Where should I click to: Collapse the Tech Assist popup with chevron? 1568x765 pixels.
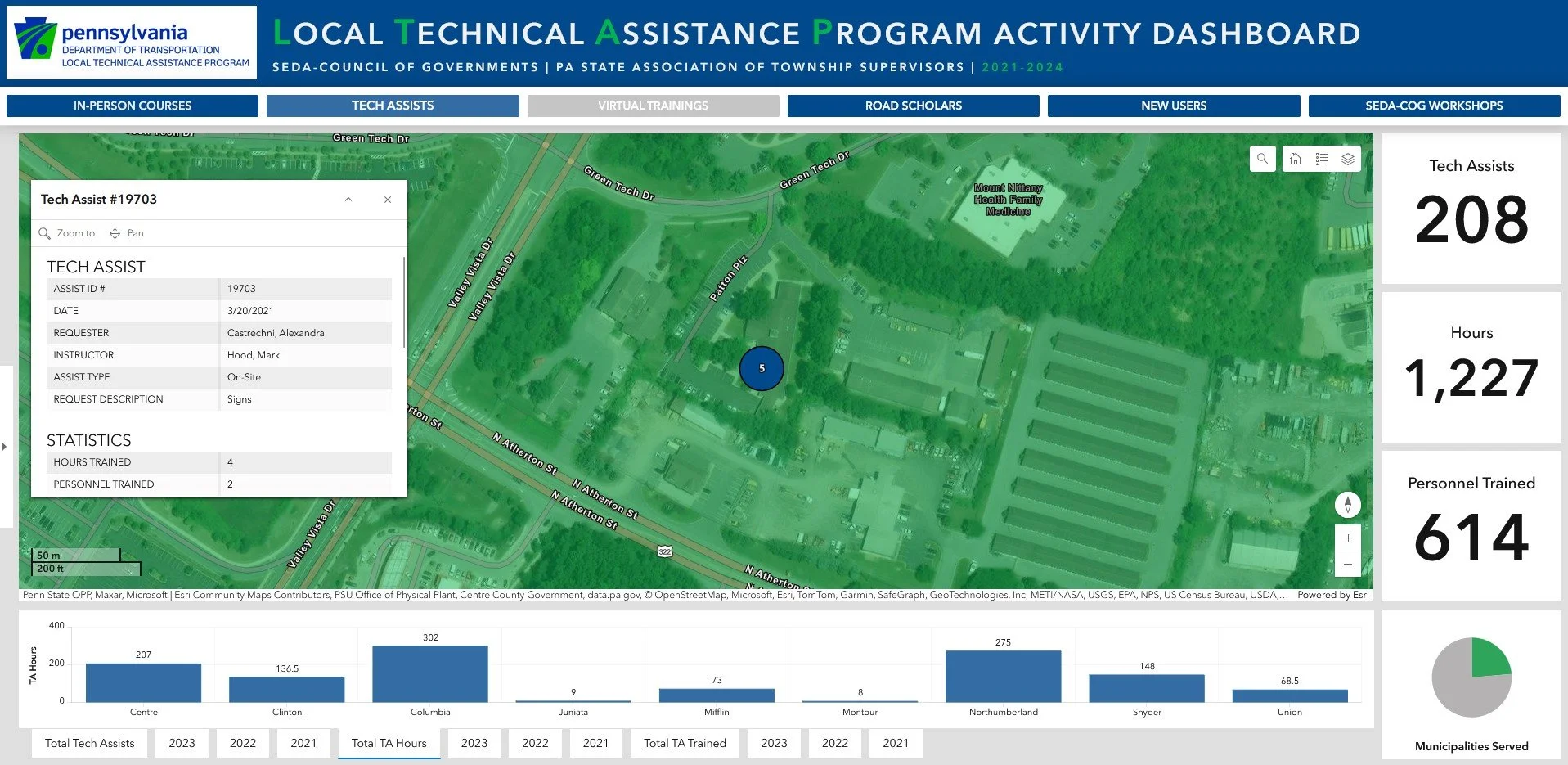pyautogui.click(x=348, y=200)
